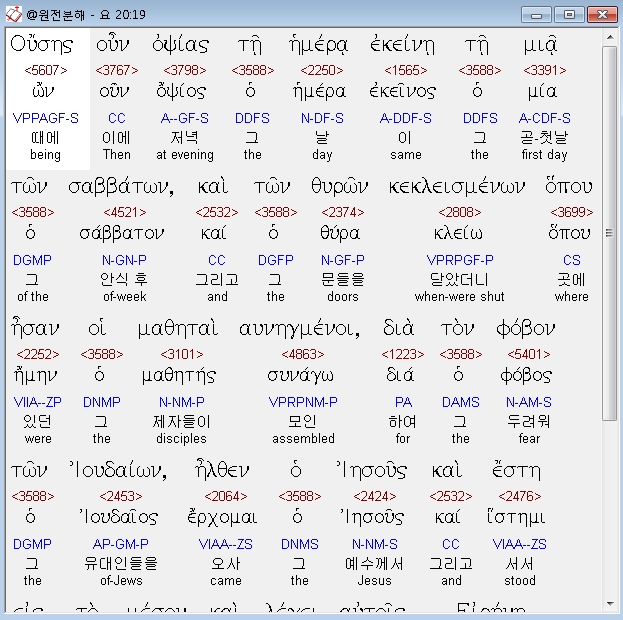Image resolution: width=623 pixels, height=620 pixels.
Task: Click the gloss 'assembled'
Action: coord(304,438)
